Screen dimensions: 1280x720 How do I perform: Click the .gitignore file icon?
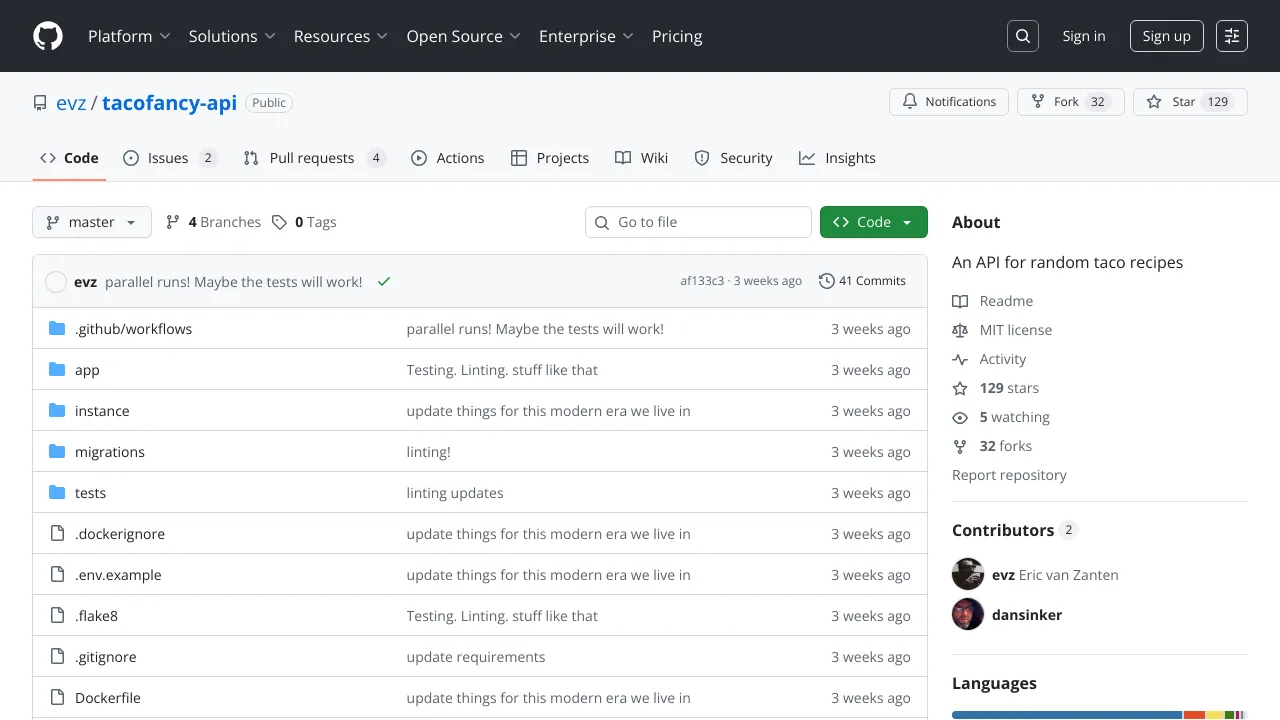[x=57, y=657]
